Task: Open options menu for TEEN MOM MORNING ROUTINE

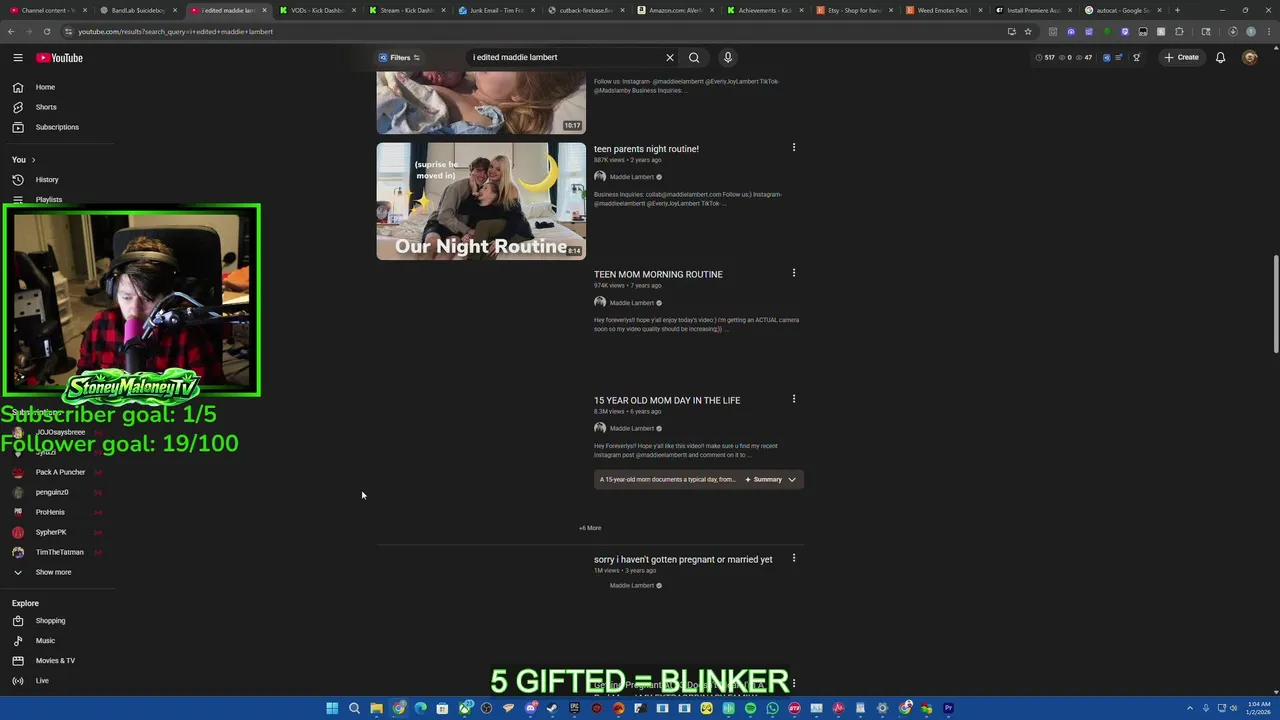Action: click(x=794, y=273)
